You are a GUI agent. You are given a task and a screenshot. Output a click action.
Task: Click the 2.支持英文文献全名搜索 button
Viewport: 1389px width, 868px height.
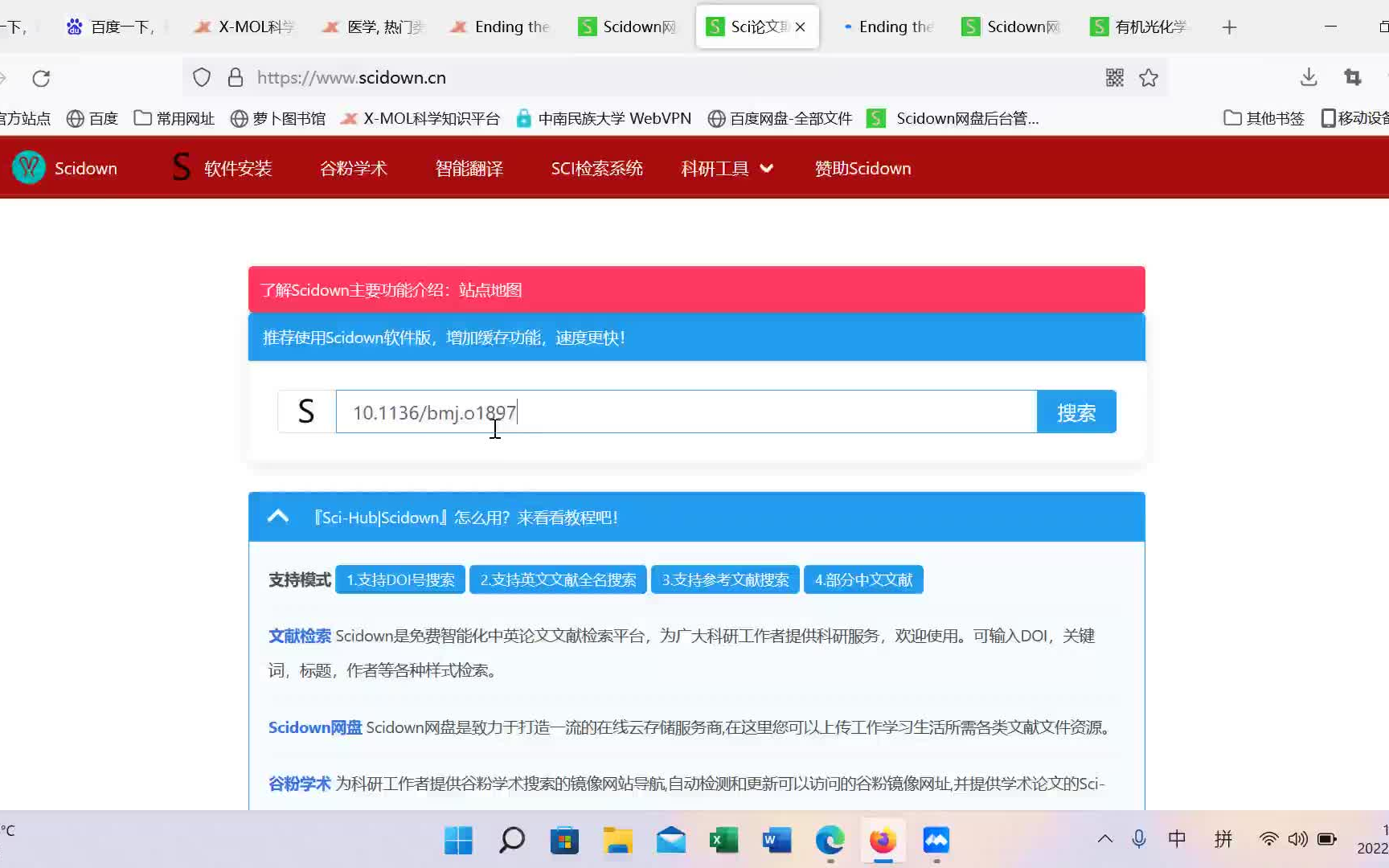pos(558,579)
